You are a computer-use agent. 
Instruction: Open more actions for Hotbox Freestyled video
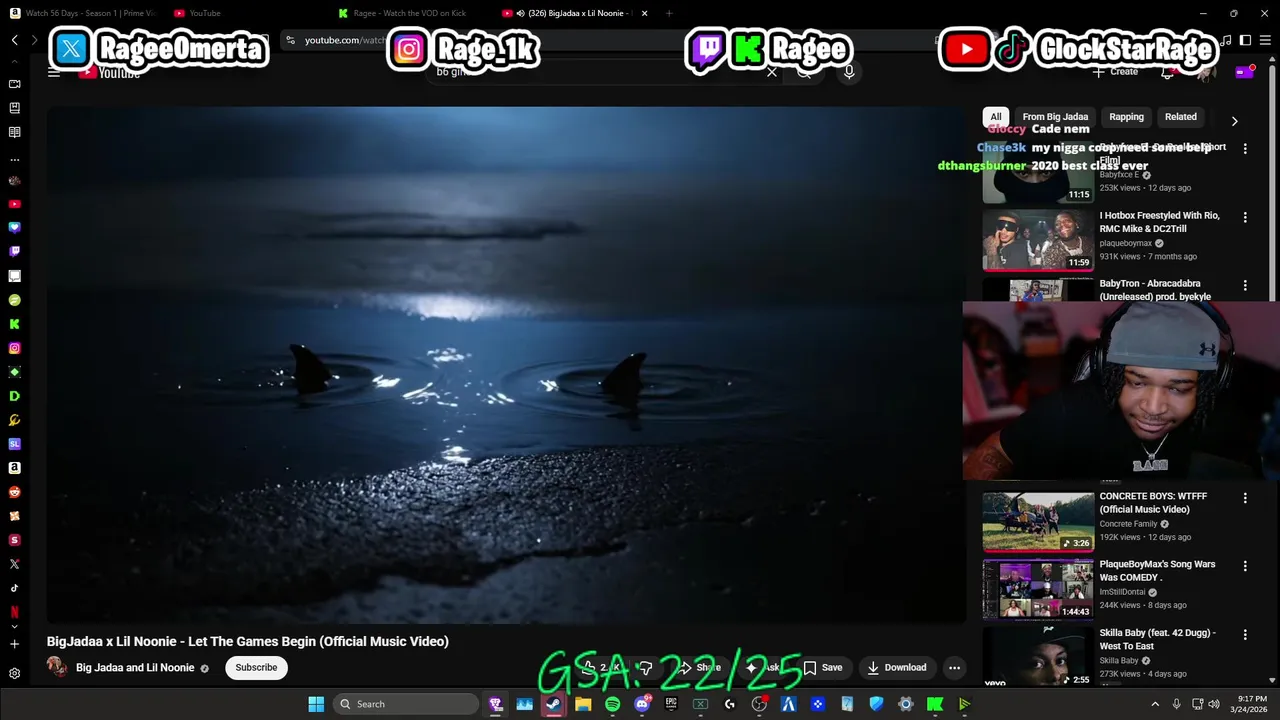coord(1245,217)
